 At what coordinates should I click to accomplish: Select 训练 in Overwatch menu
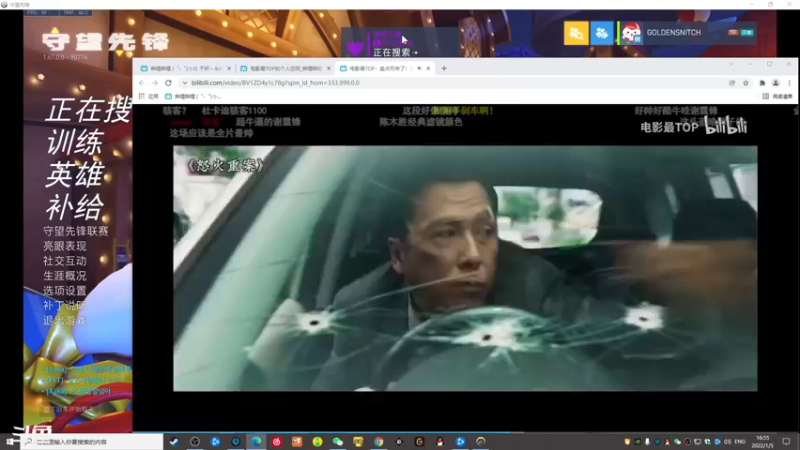75,142
